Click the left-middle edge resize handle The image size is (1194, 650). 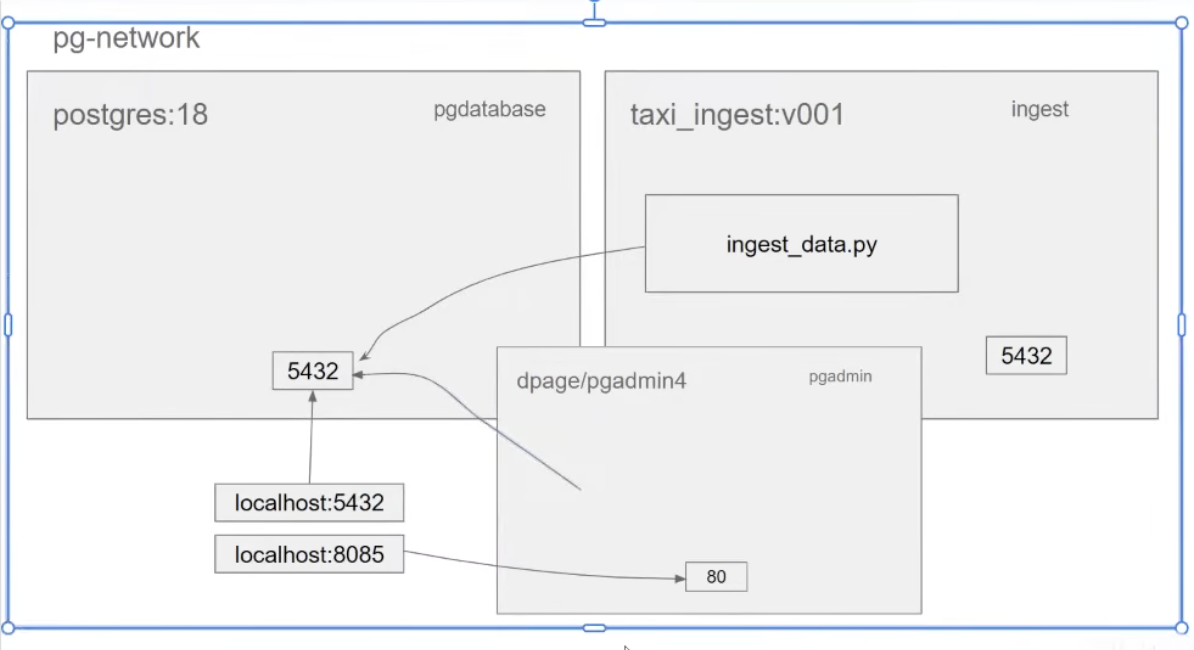tap(8, 325)
